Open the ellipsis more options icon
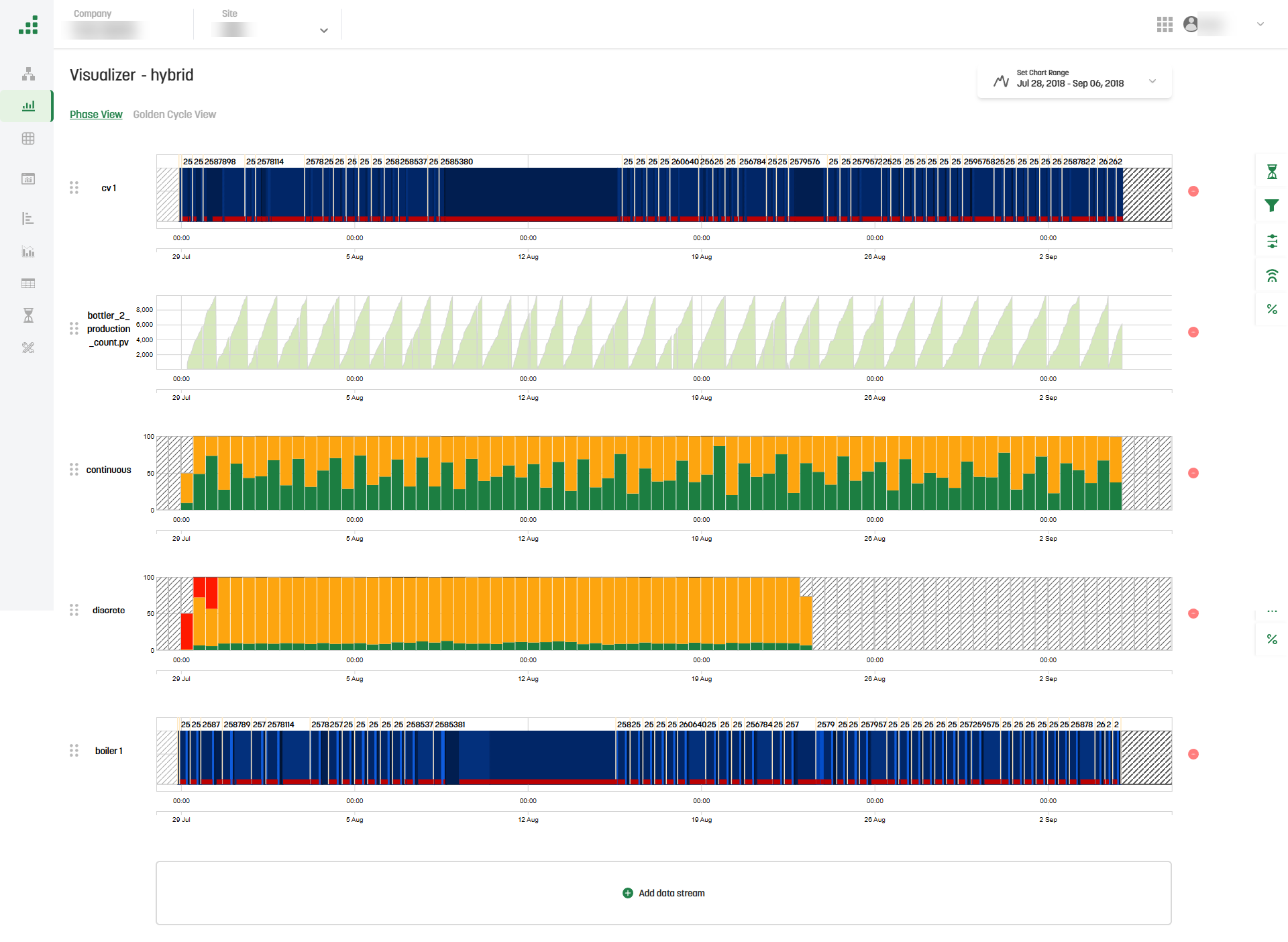Screen dimensions: 1288x942 click(1272, 611)
